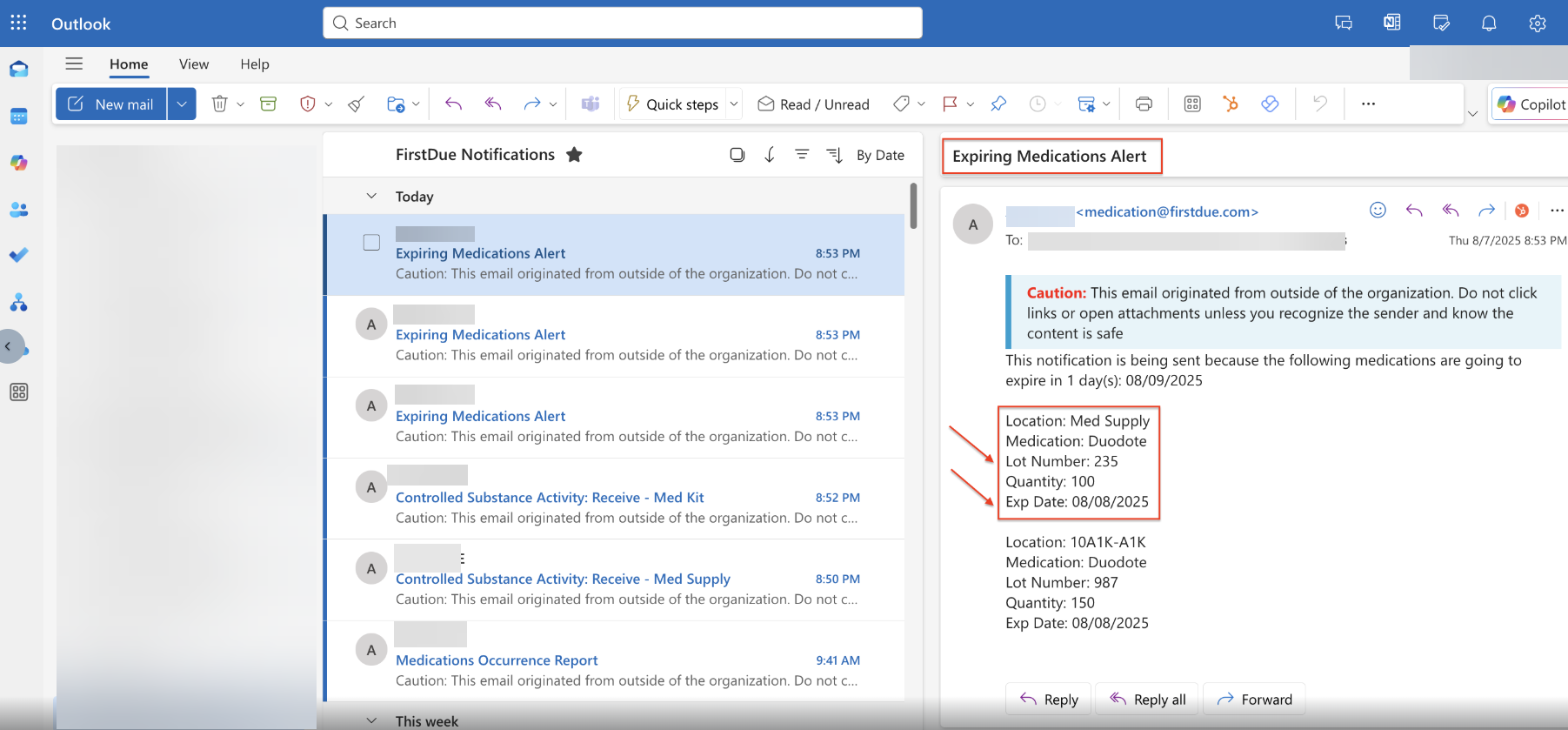The width and height of the screenshot is (1568, 730).
Task: Pin the message with pin icon
Action: pos(998,104)
